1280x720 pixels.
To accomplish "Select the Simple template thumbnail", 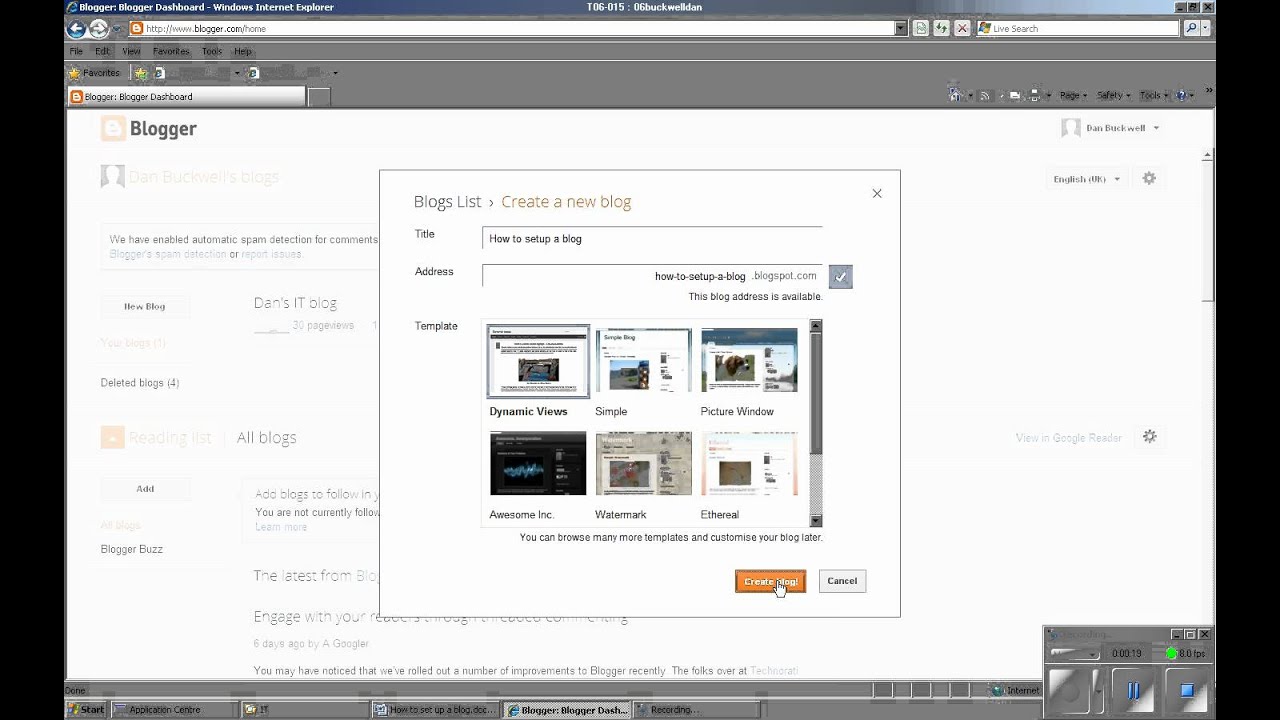I will tap(643, 361).
